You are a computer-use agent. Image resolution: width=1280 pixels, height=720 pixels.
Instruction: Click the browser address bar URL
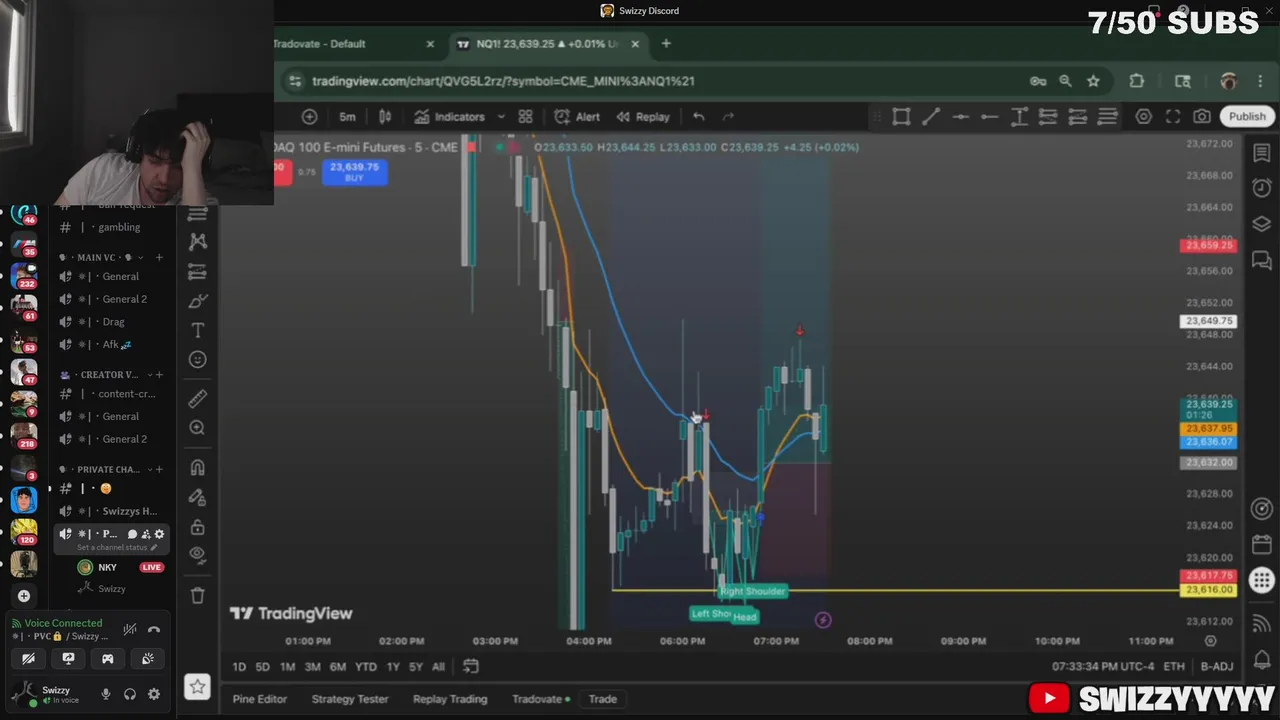pyautogui.click(x=503, y=81)
